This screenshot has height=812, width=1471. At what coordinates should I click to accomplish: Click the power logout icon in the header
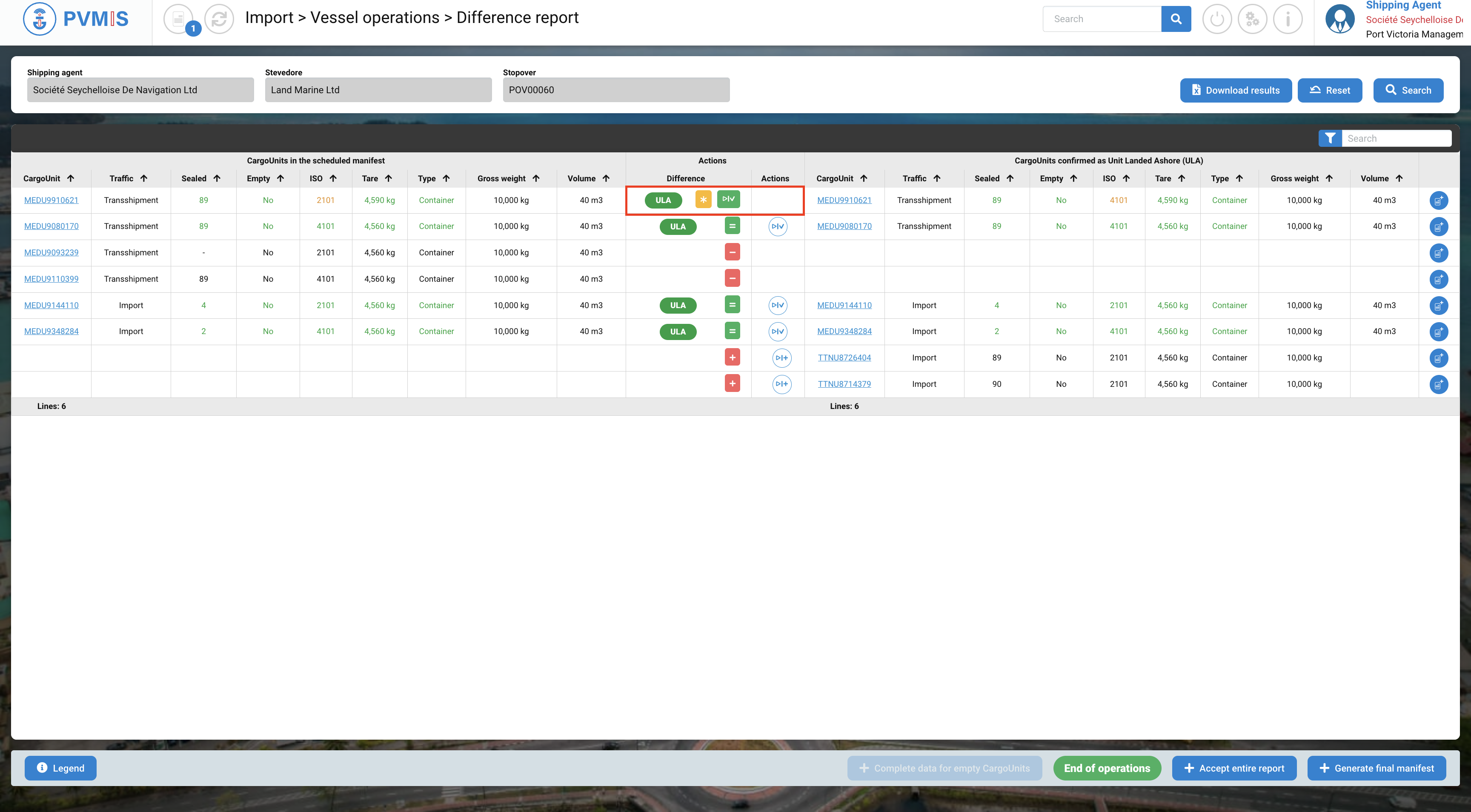coord(1216,19)
